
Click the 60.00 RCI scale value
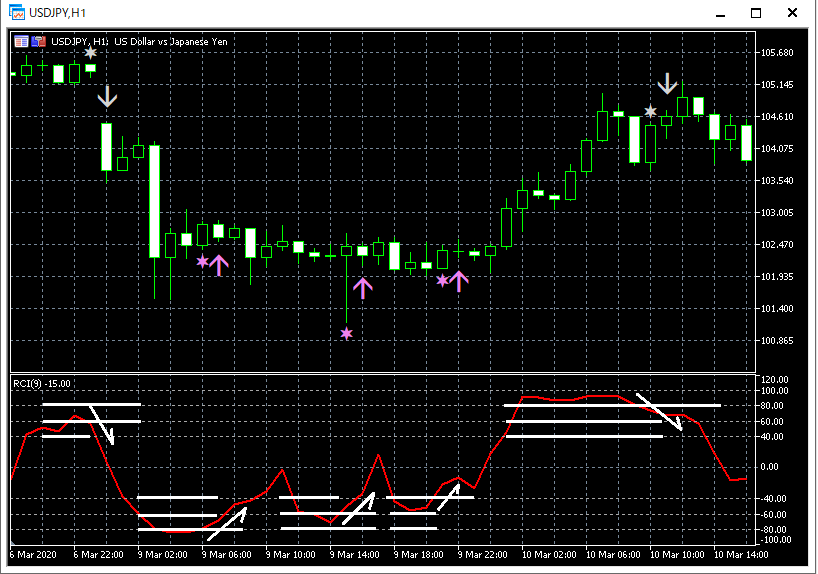[x=772, y=422]
